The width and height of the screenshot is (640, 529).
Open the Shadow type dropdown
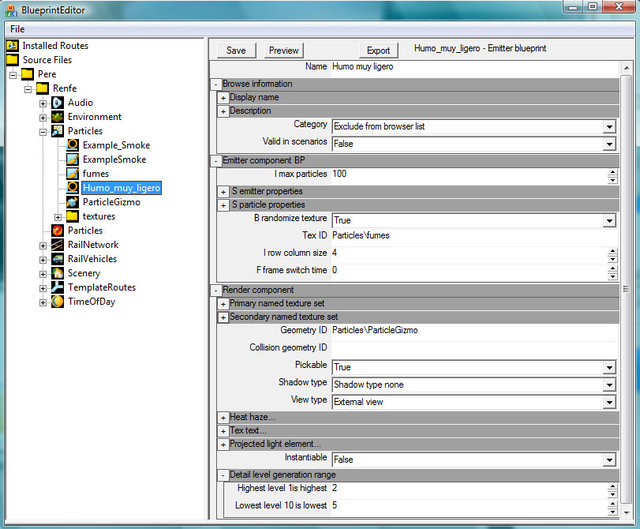[608, 385]
